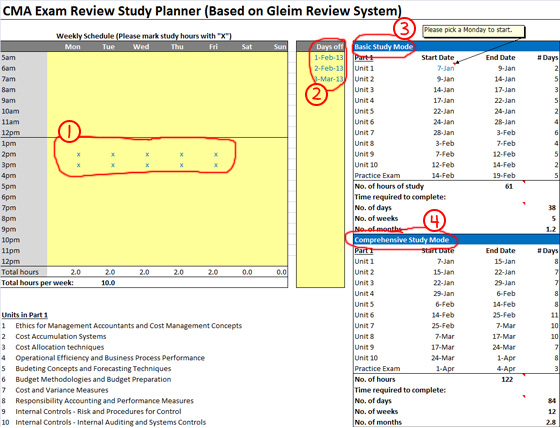Screen dimensions: 560x428
Task: Click red comment marker beside hours of study 61
Action: tap(524, 182)
